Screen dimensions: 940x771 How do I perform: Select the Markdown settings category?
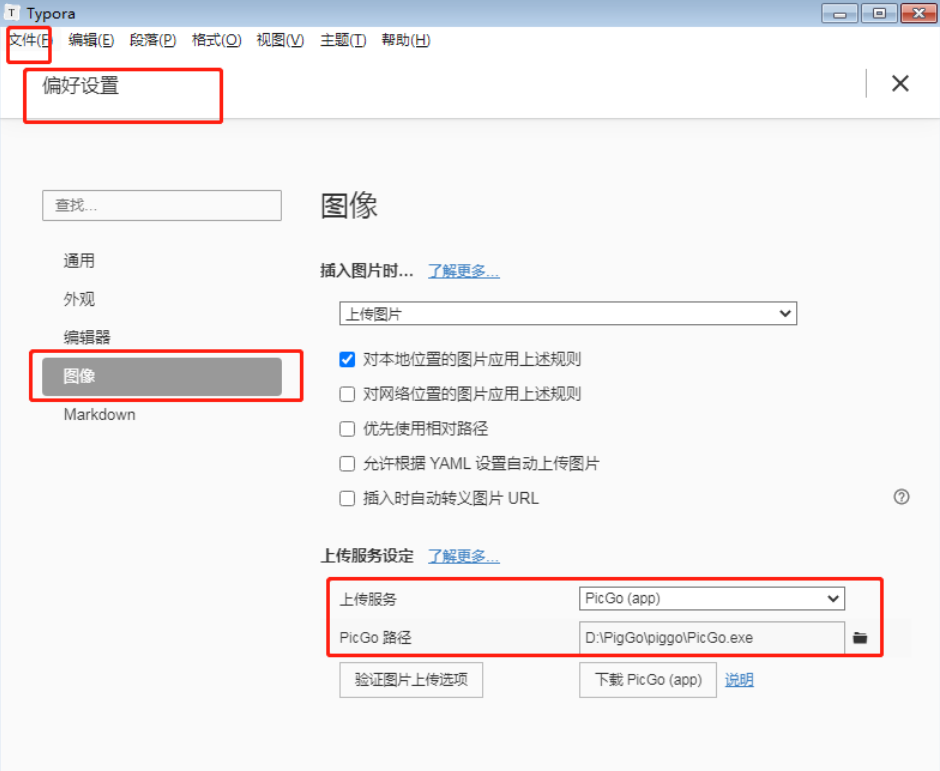(x=100, y=414)
